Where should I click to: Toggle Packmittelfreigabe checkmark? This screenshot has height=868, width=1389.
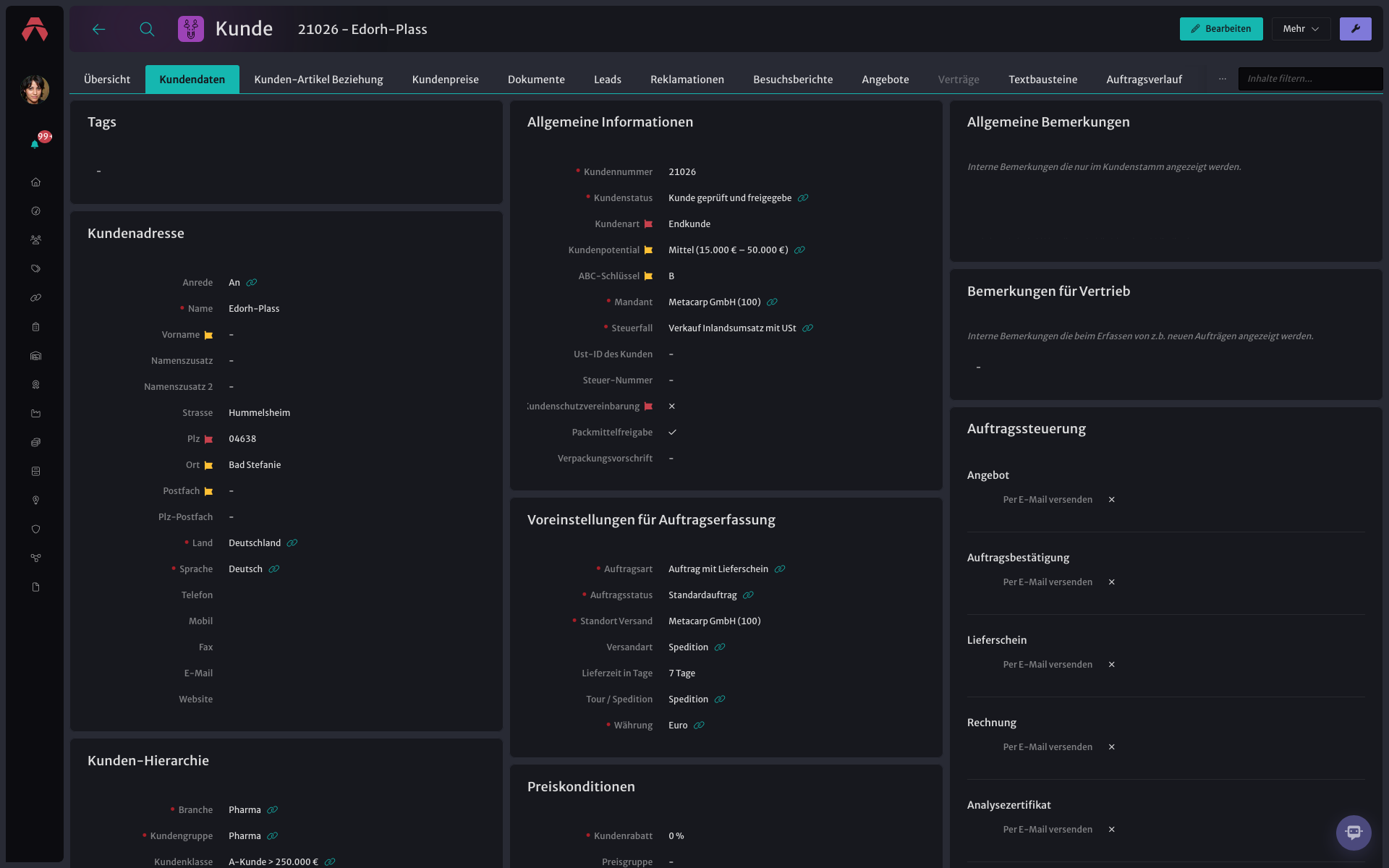click(672, 433)
